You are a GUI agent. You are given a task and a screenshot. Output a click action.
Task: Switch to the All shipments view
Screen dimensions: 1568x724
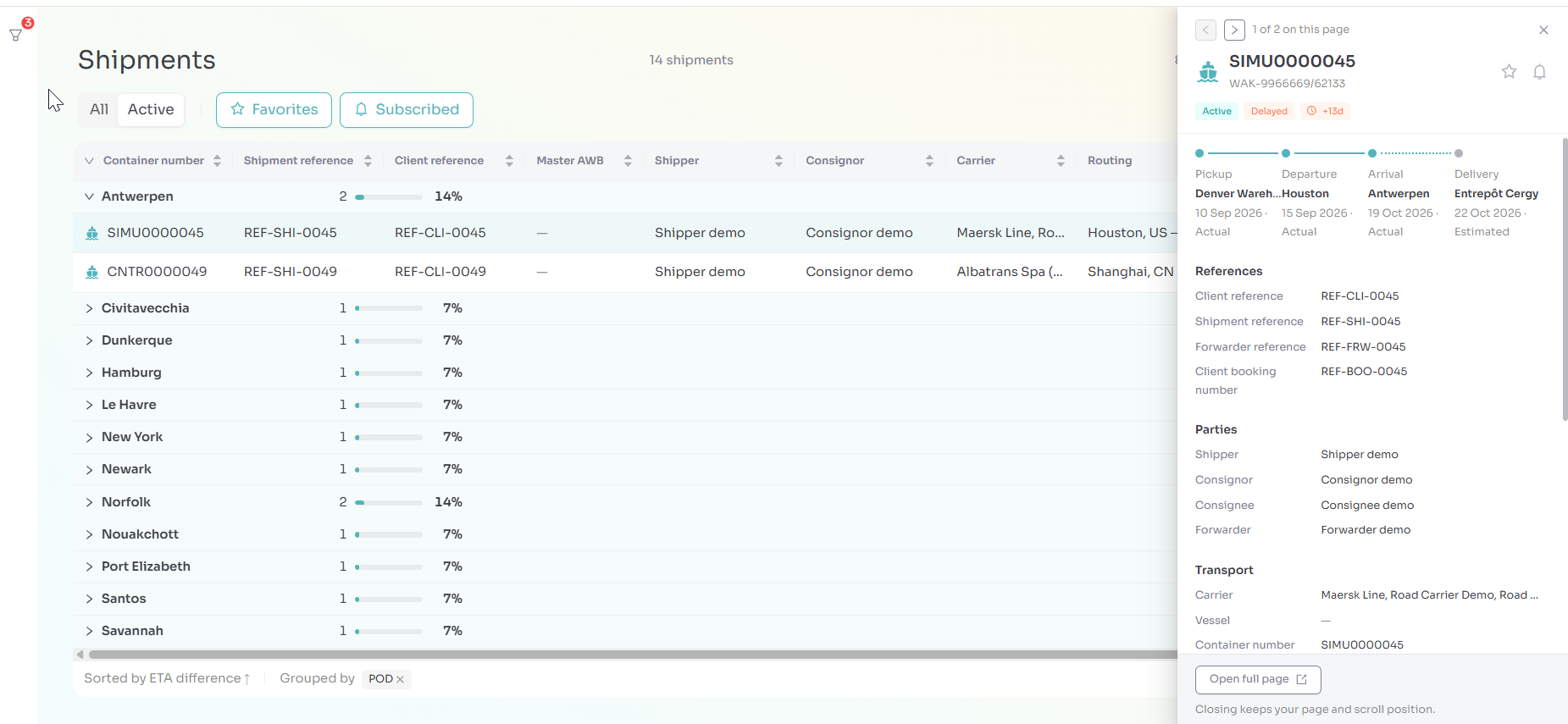point(99,110)
